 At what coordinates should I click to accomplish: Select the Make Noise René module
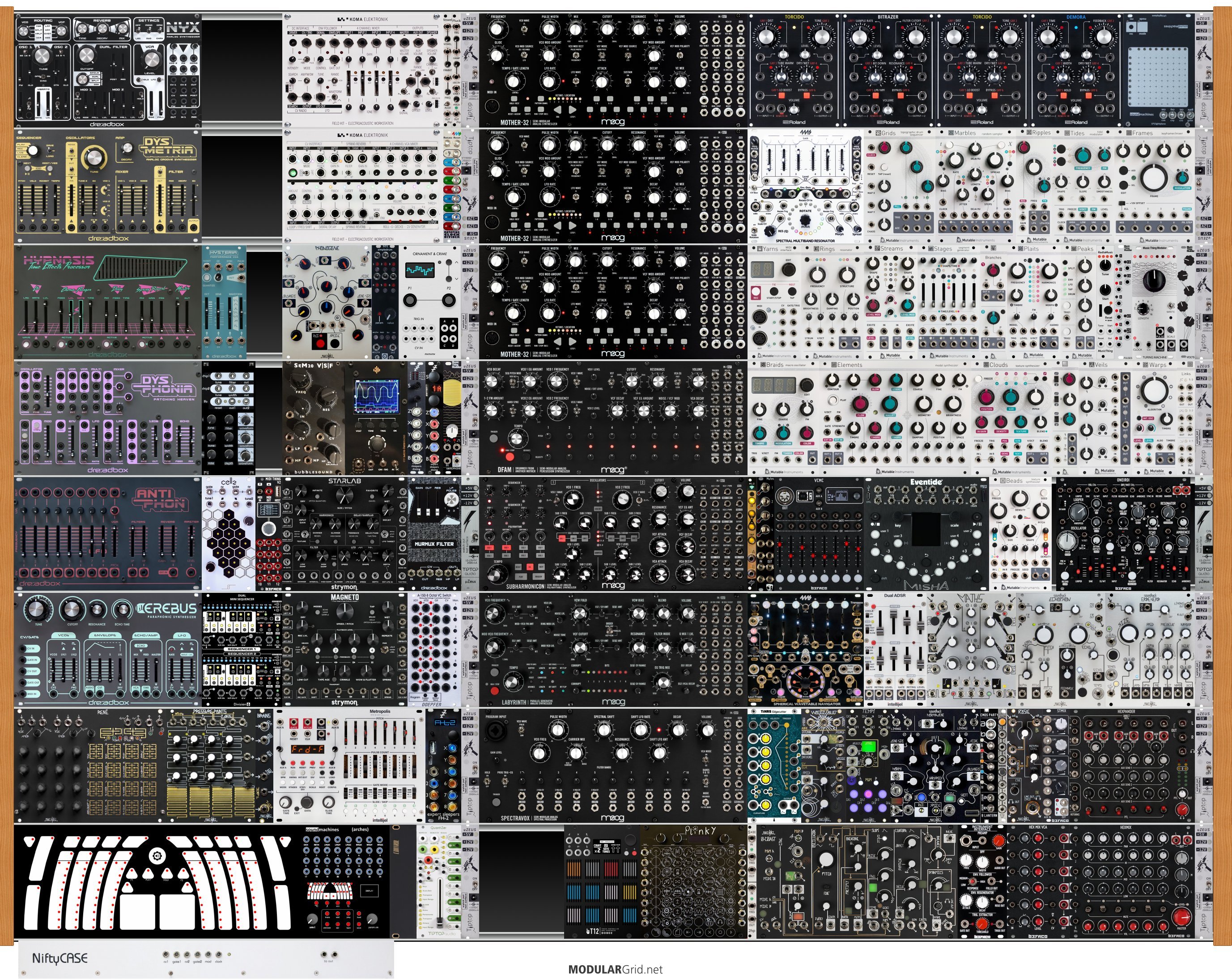click(x=90, y=766)
